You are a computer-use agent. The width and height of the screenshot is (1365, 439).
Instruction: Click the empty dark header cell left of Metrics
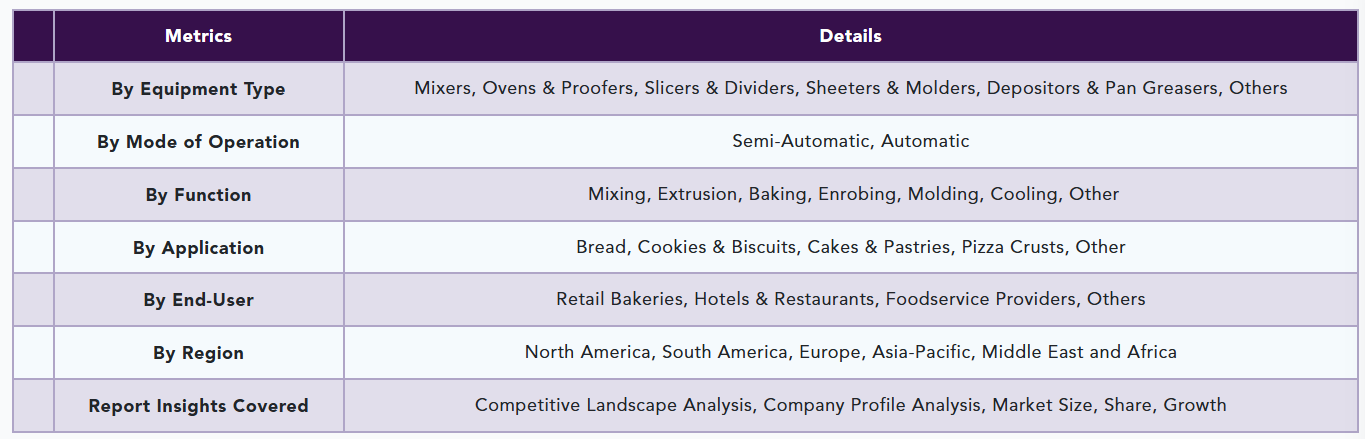[33, 36]
